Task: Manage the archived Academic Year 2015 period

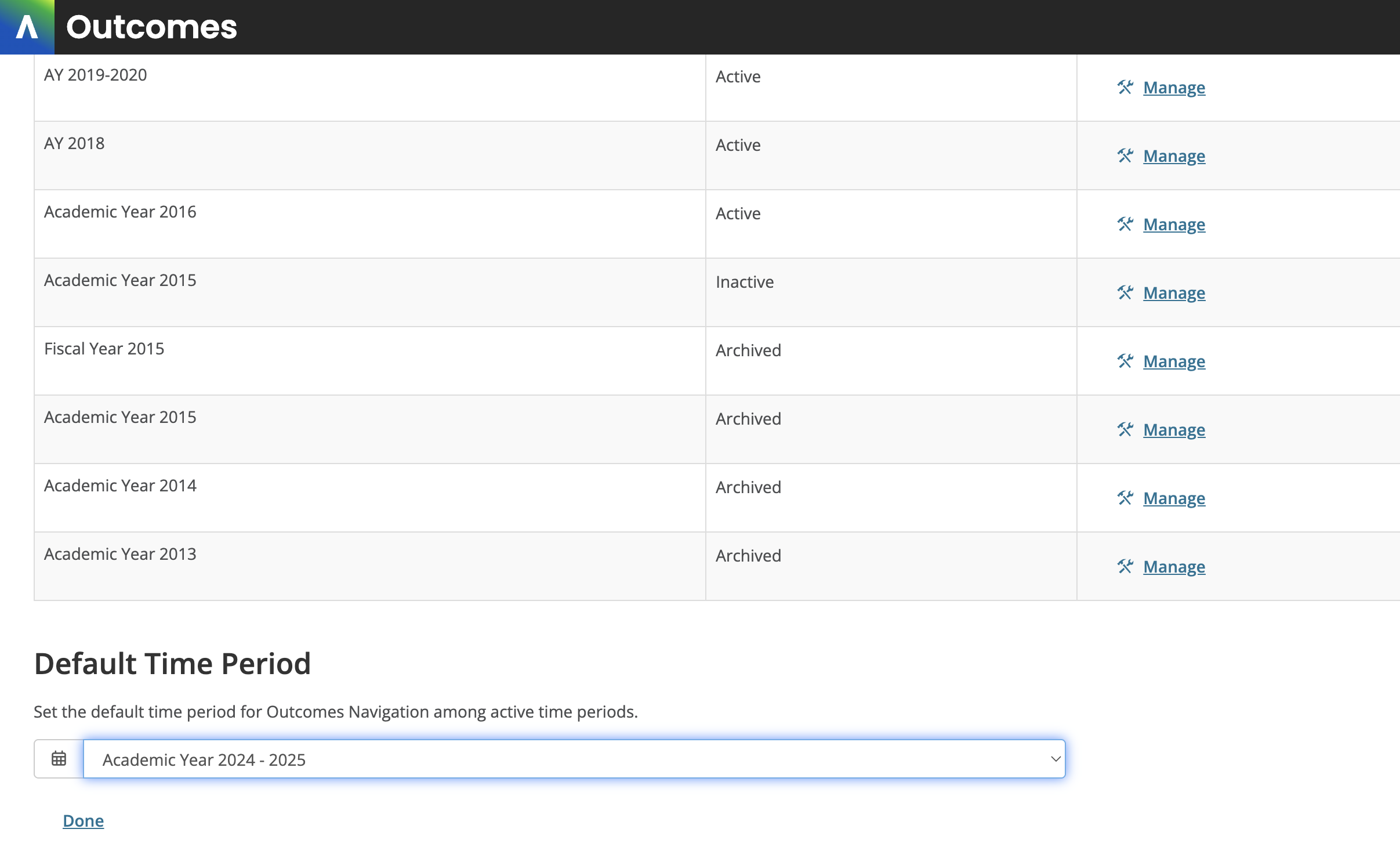Action: pyautogui.click(x=1174, y=430)
